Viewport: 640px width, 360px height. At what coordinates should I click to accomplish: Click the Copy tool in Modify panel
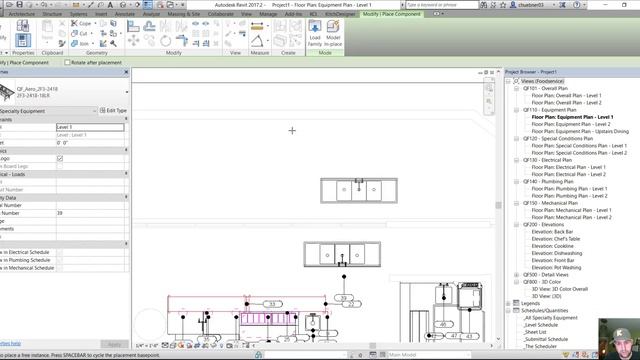click(149, 40)
